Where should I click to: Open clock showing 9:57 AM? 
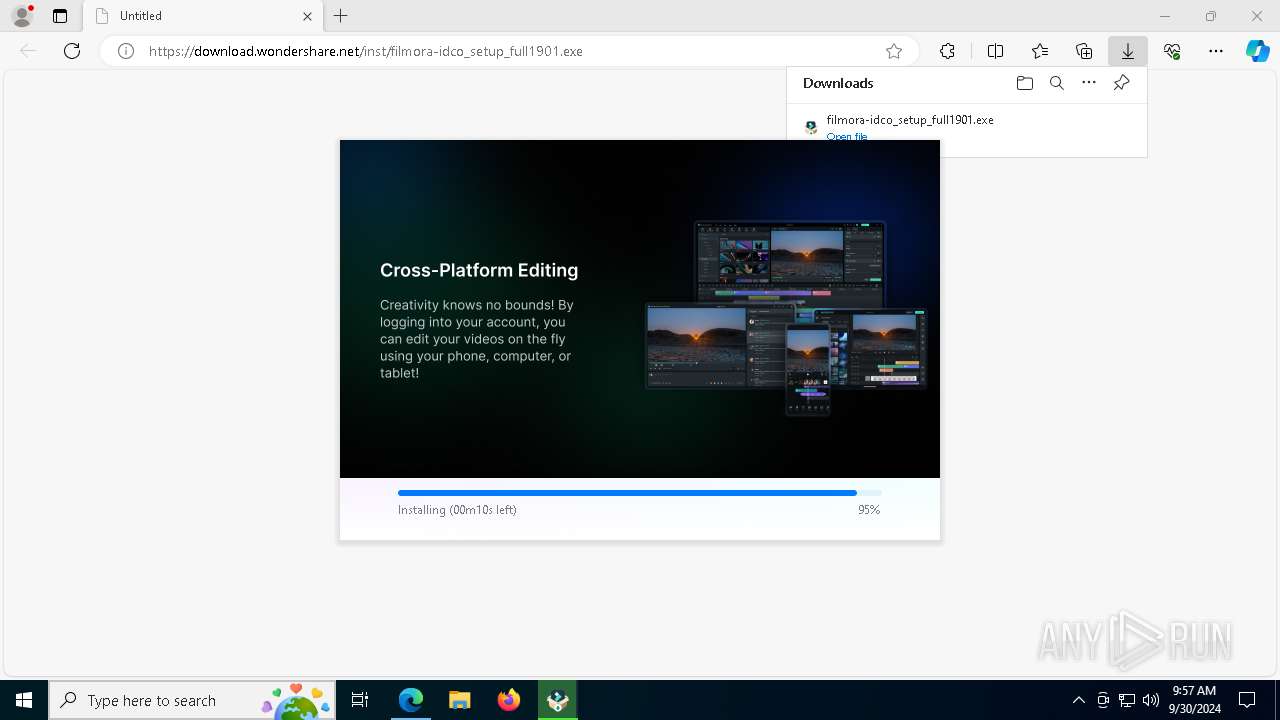click(1194, 700)
